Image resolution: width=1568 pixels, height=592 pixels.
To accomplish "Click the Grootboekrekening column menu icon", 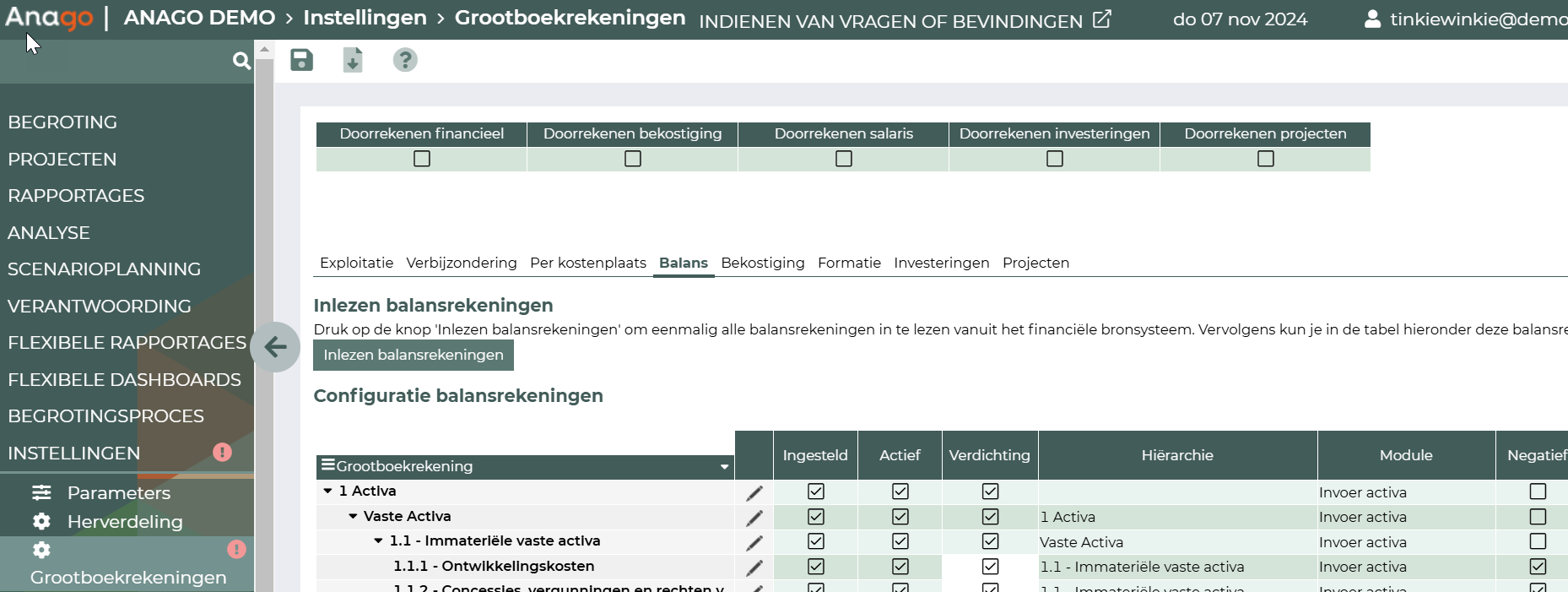I will coord(327,464).
